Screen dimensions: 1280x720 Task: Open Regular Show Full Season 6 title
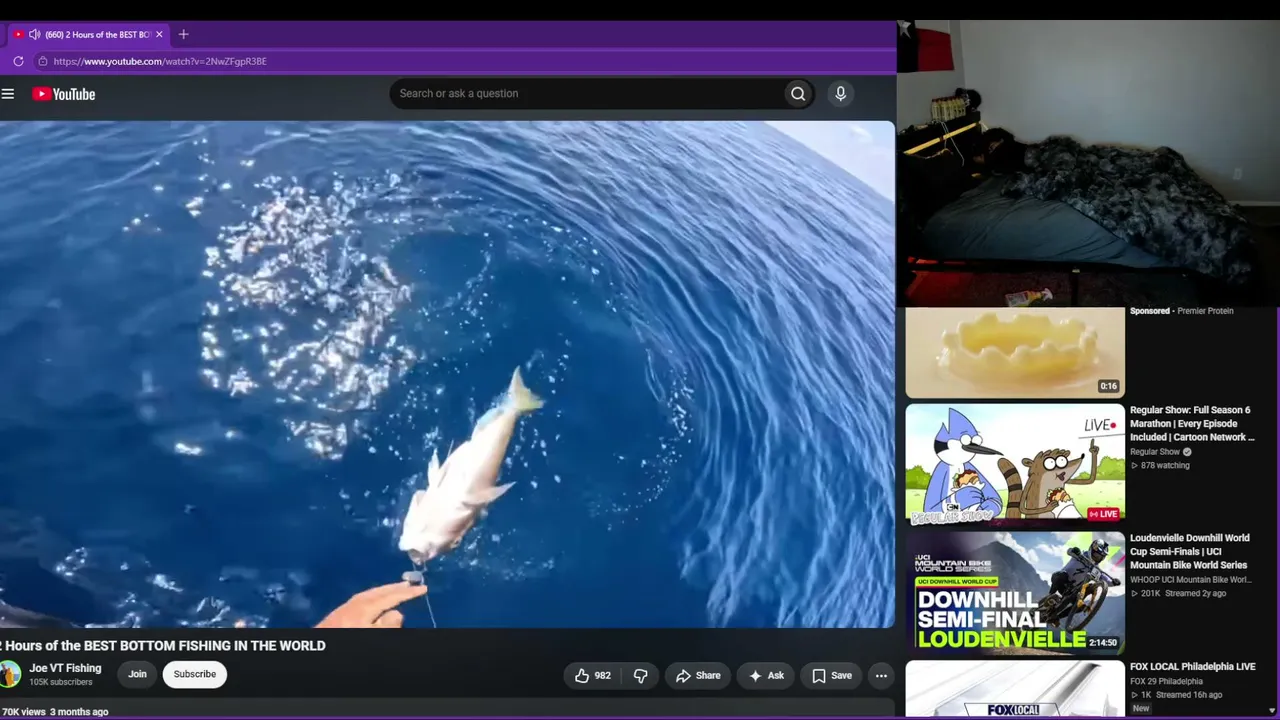click(x=1191, y=424)
